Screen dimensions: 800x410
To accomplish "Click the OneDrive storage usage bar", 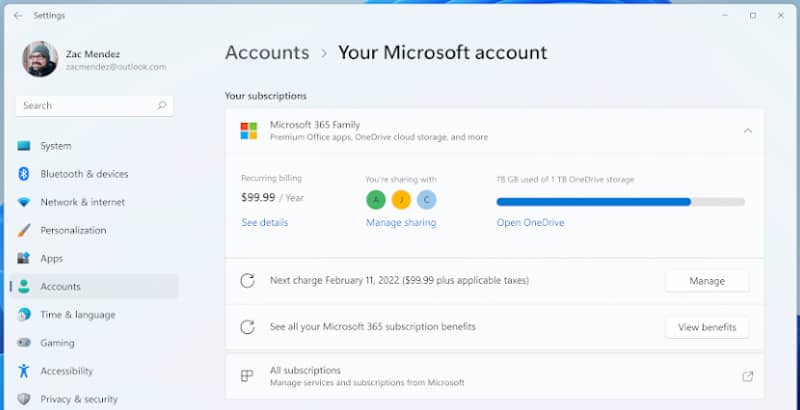I will pos(620,202).
